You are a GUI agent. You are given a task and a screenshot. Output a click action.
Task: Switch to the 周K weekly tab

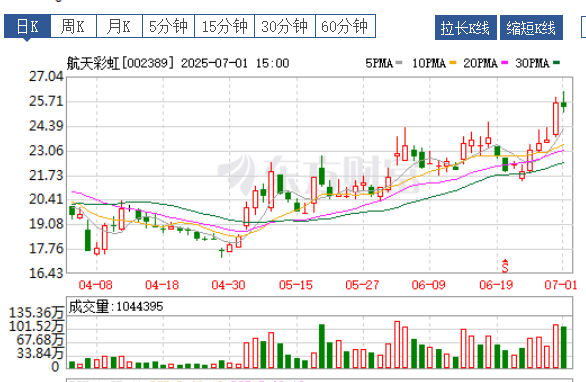click(73, 26)
